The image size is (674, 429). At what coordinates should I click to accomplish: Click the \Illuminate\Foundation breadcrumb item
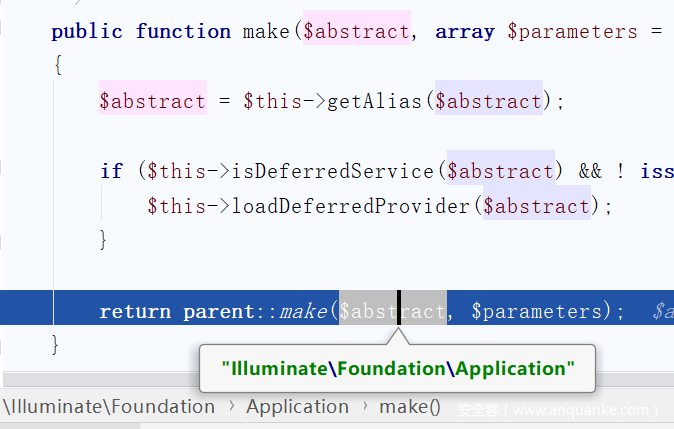click(109, 407)
